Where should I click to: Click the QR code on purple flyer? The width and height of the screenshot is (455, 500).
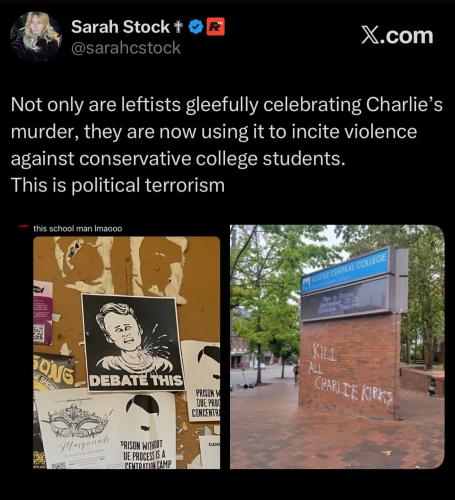(39, 334)
